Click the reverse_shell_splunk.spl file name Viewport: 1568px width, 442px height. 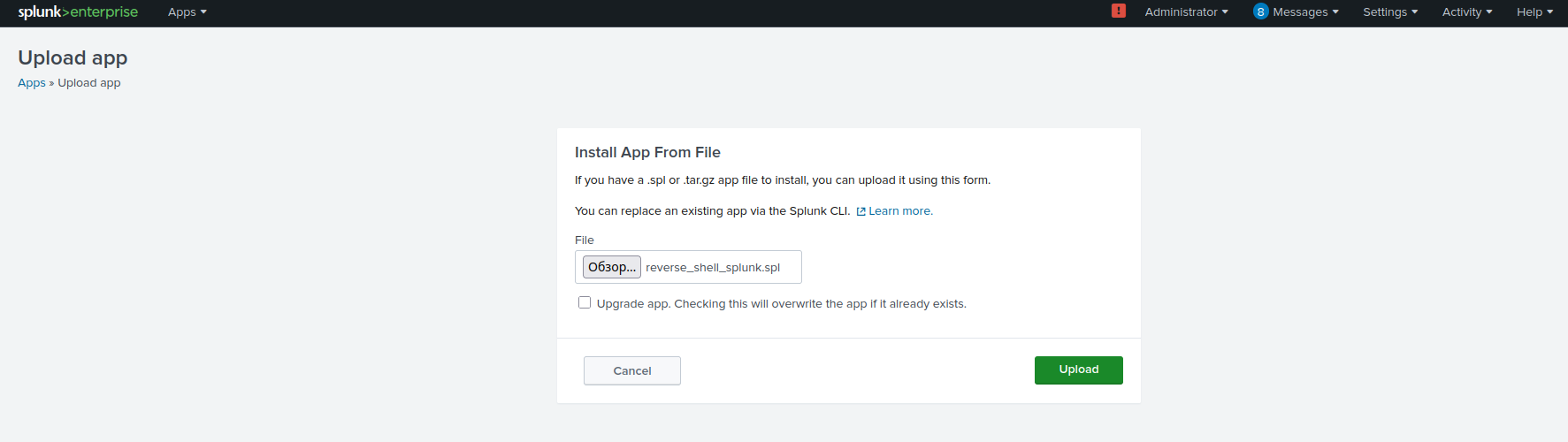(713, 268)
